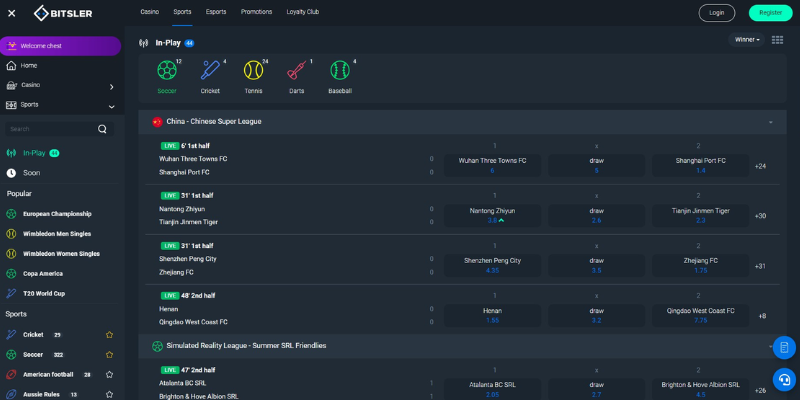Open the Winner market dropdown
This screenshot has height=400, width=800.
tap(746, 40)
